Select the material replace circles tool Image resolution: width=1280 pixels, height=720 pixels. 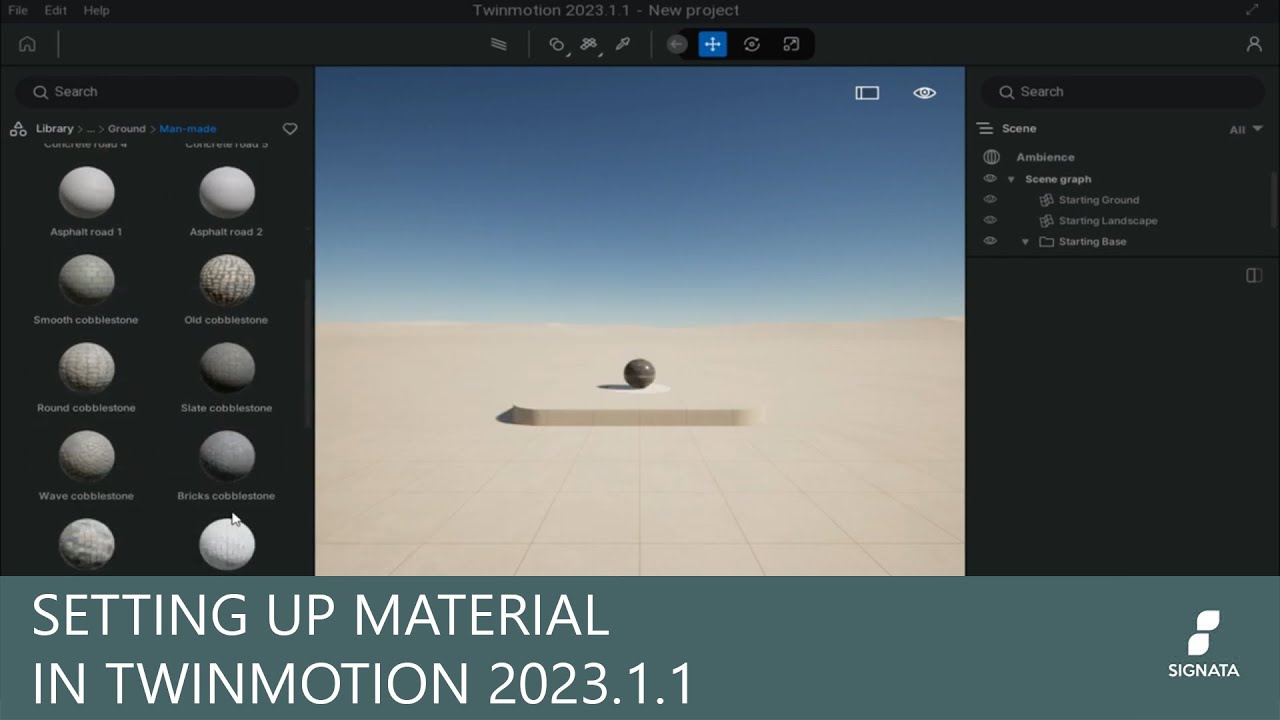[557, 44]
